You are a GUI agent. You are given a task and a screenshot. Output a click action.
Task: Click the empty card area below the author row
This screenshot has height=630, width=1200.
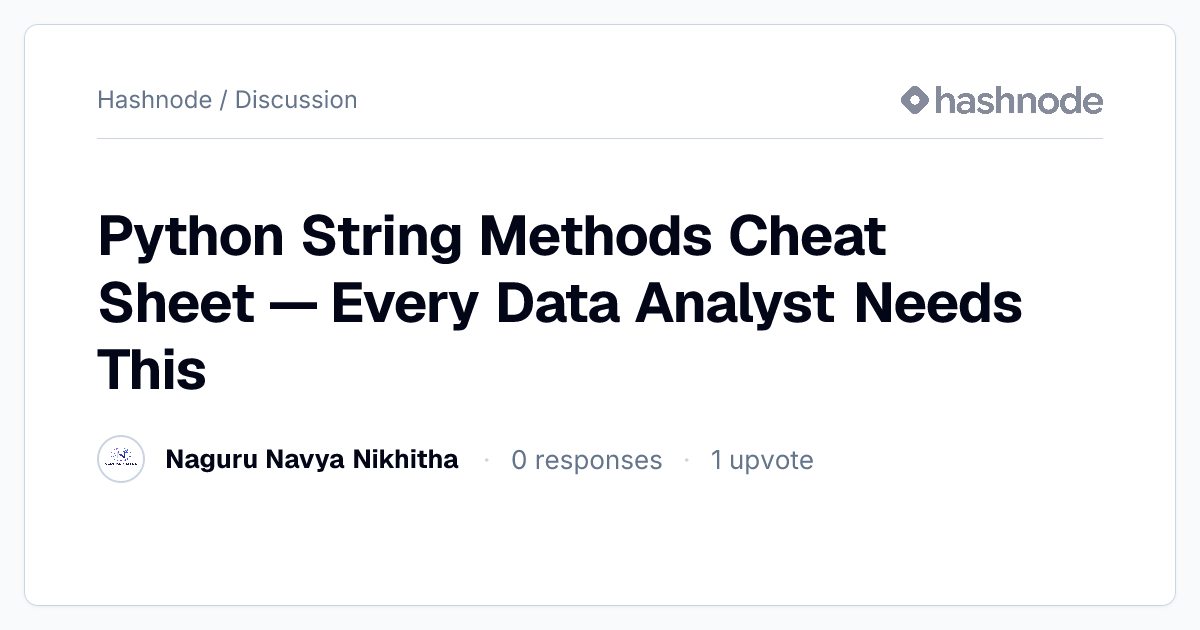pyautogui.click(x=600, y=545)
